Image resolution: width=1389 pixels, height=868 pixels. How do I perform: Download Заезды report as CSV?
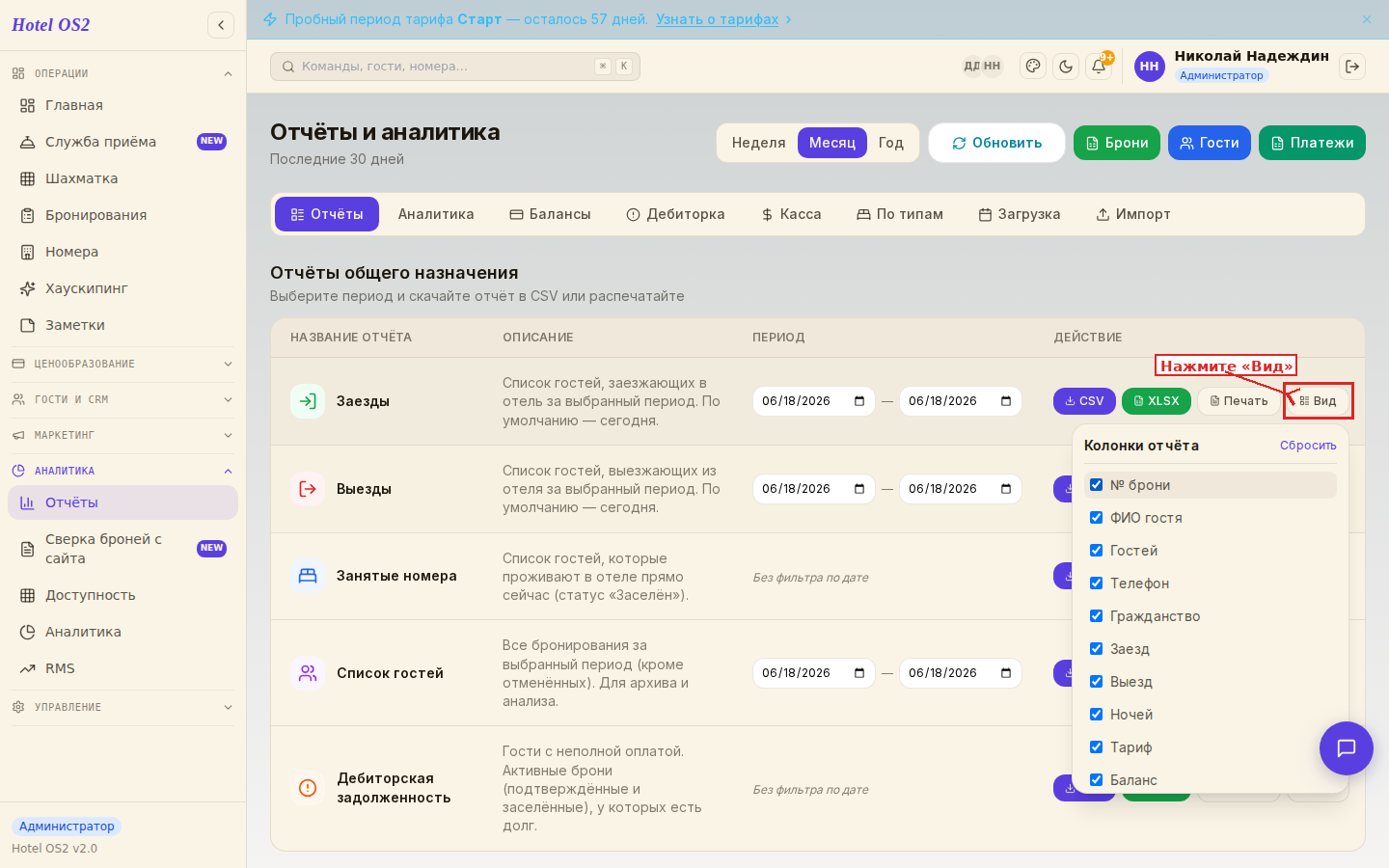1084,401
